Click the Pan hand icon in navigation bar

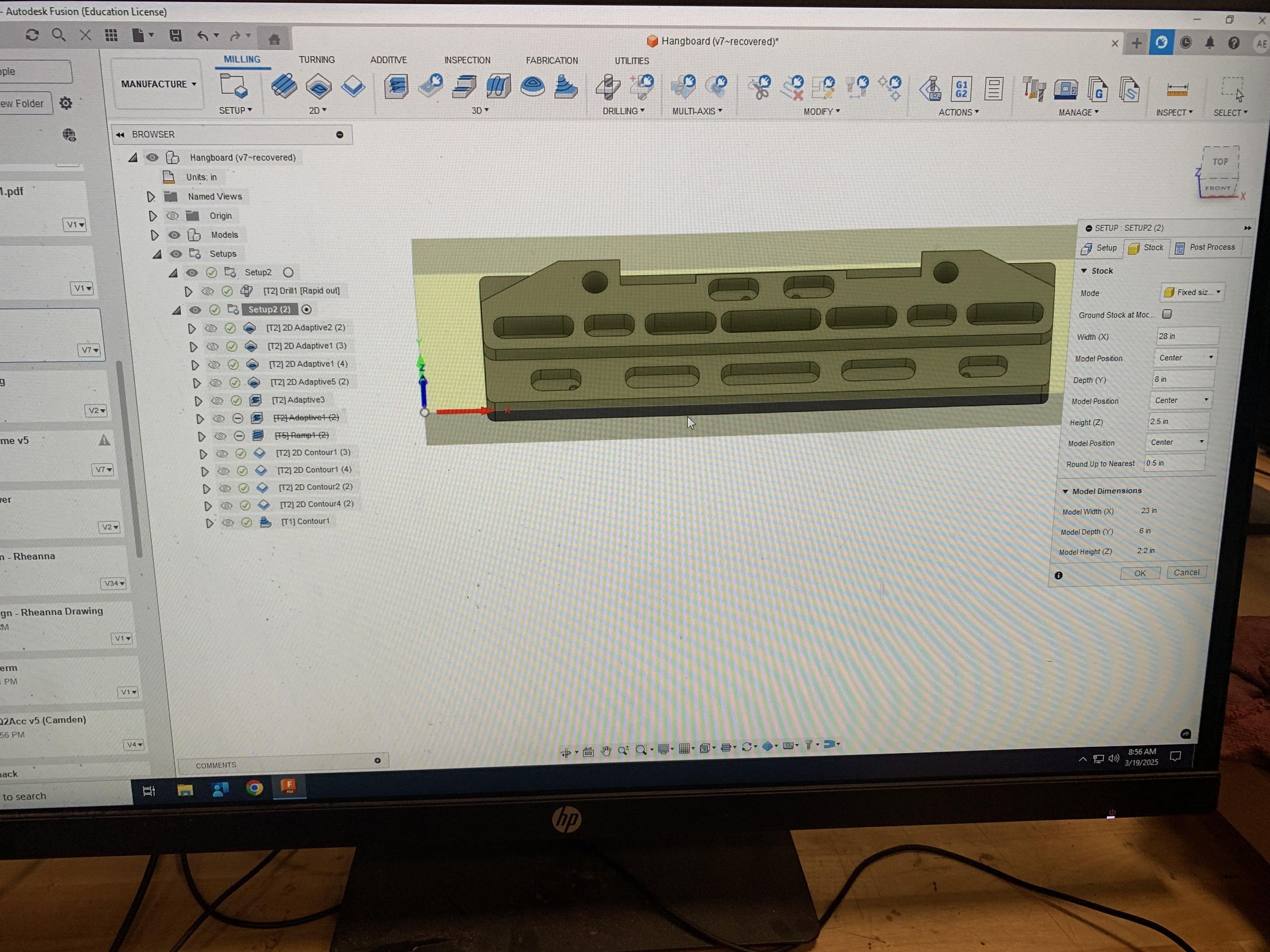point(606,750)
